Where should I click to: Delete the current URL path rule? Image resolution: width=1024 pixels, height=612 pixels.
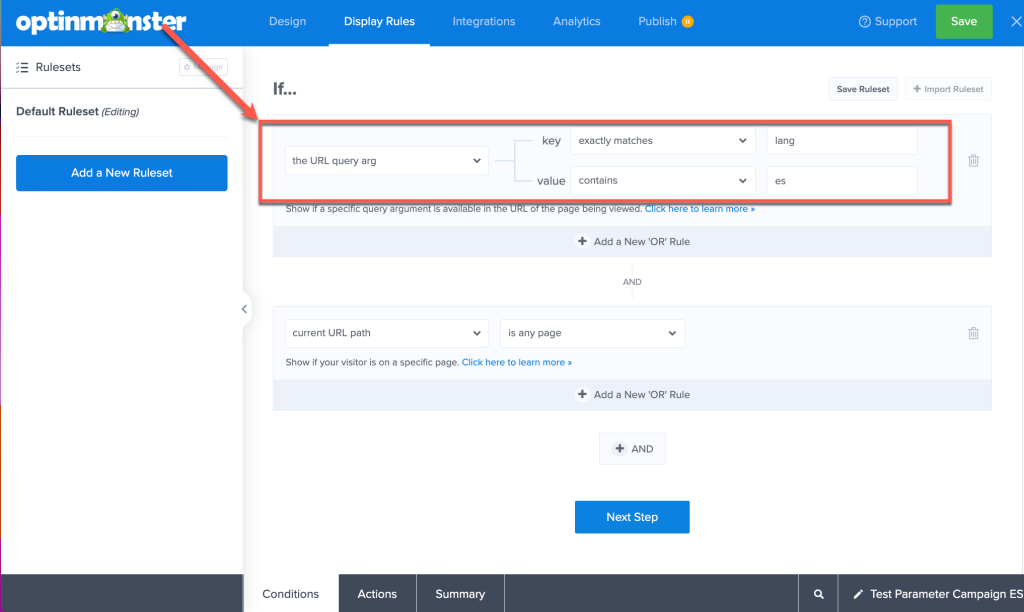973,333
